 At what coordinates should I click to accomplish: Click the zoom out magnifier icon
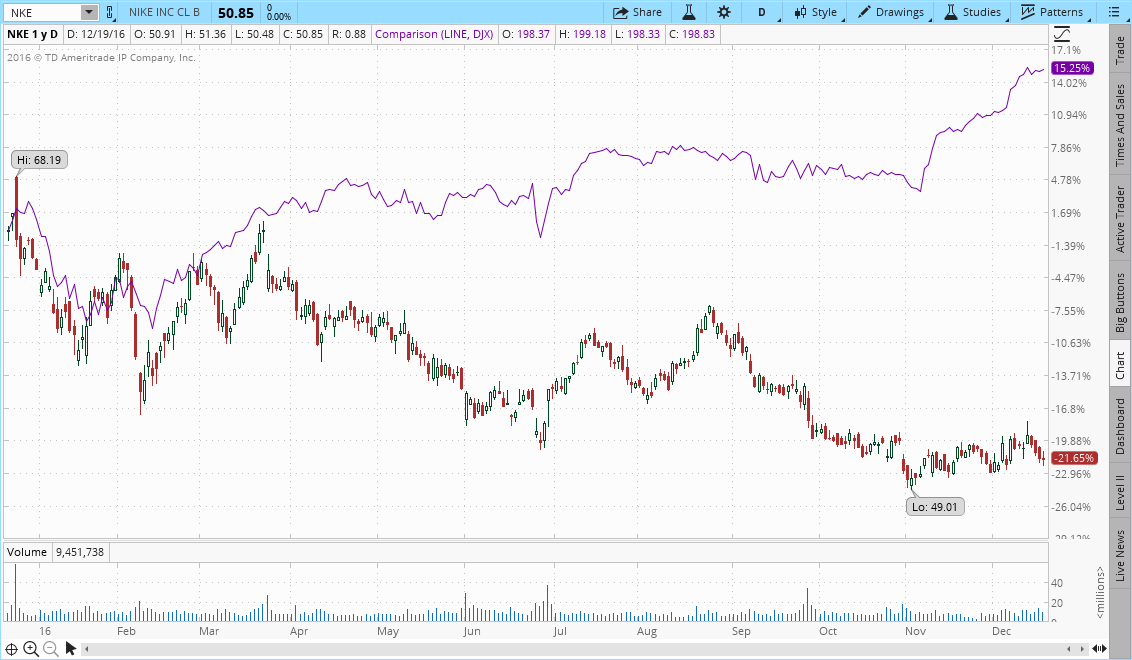[51, 648]
